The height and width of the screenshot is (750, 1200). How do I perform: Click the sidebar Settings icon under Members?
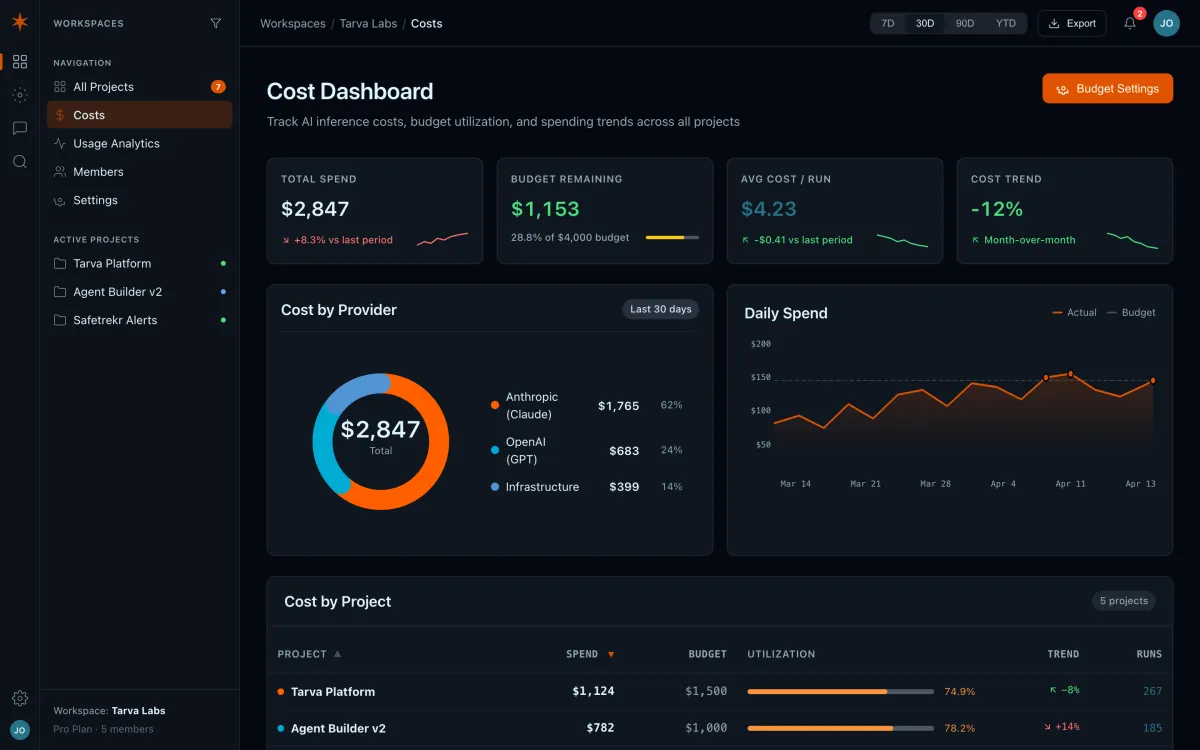(x=60, y=200)
